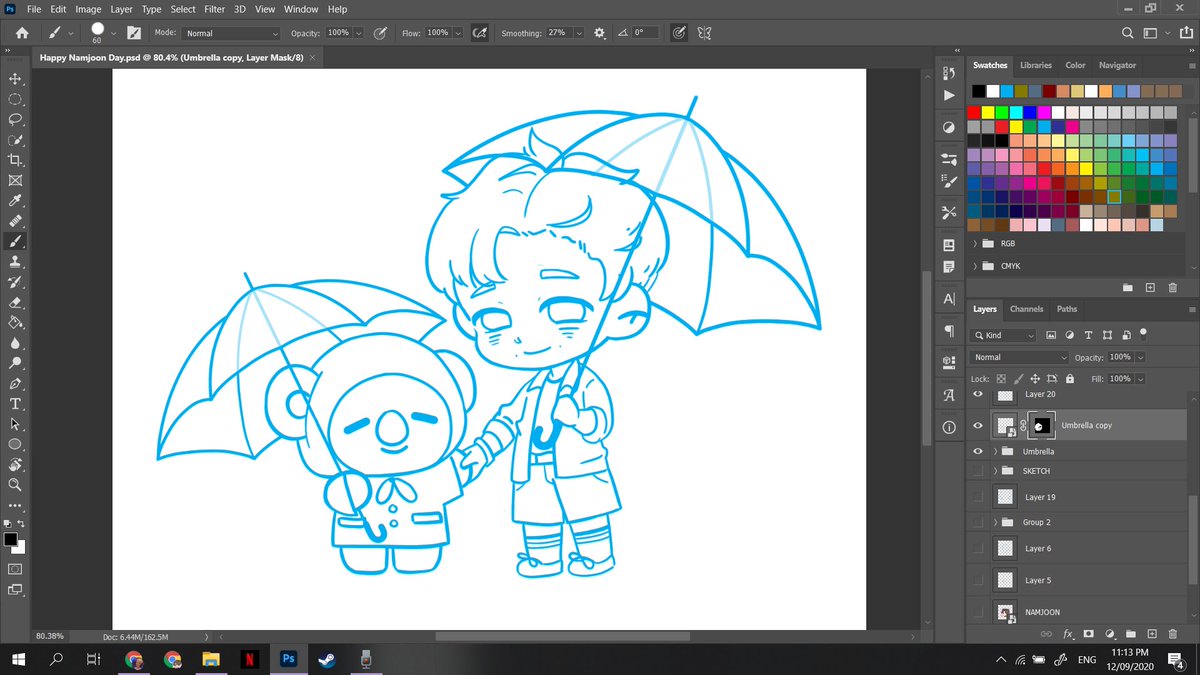Switch to the Channels tab
The width and height of the screenshot is (1200, 675).
coord(1027,309)
